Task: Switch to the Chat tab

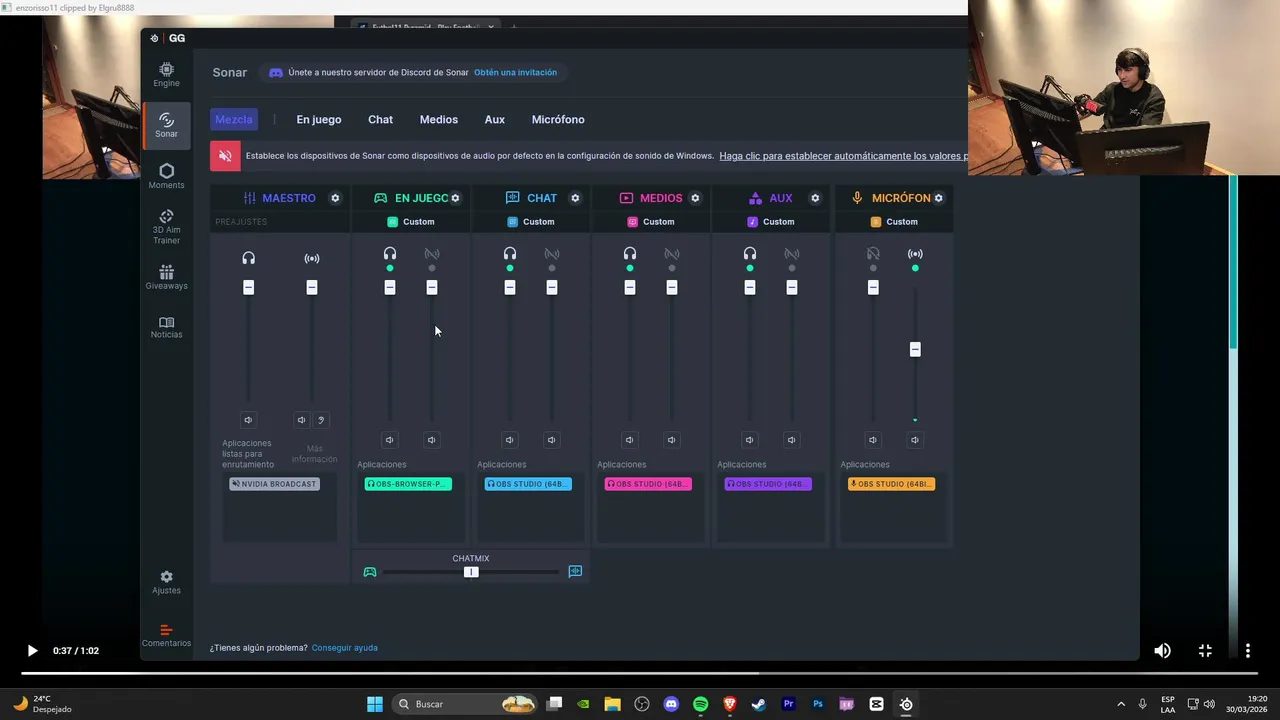Action: 380,119
